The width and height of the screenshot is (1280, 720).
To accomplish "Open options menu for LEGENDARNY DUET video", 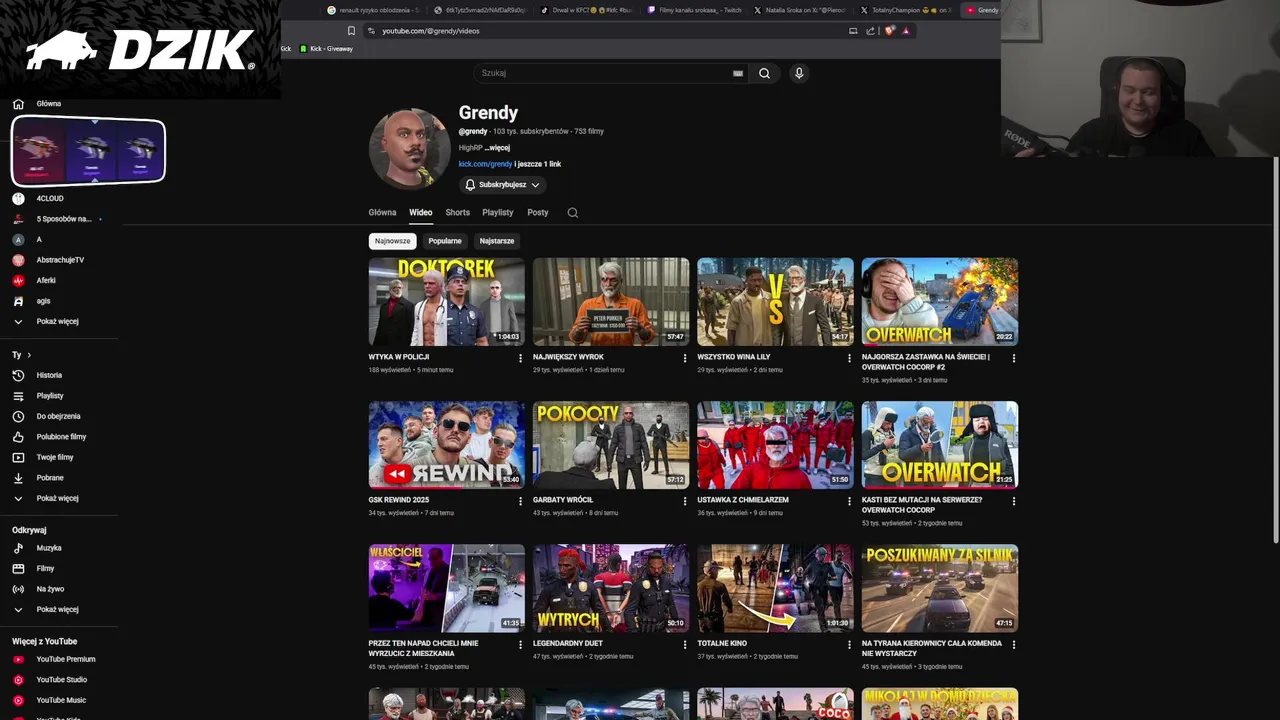I will [x=685, y=645].
